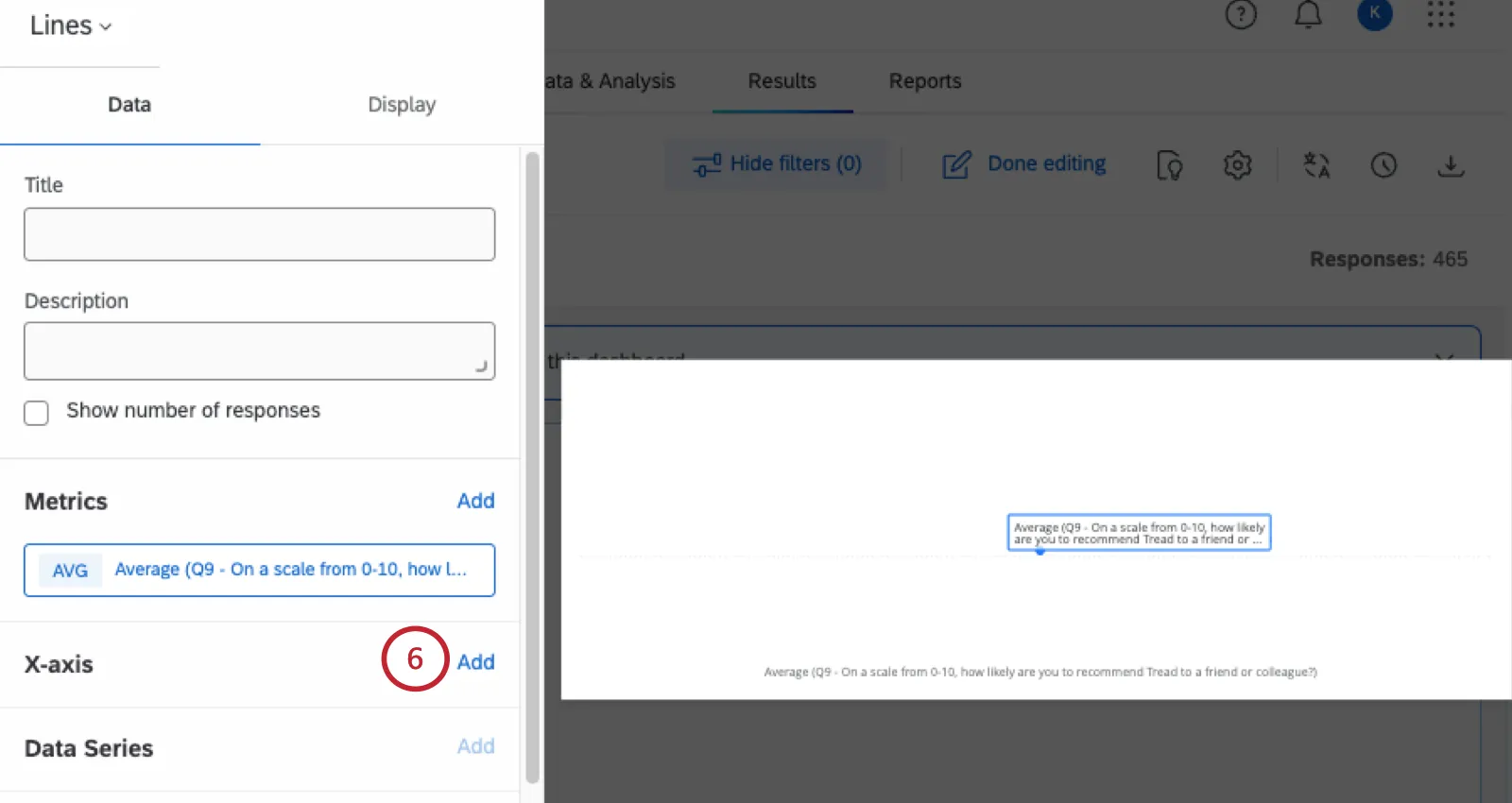This screenshot has height=803, width=1512.
Task: Open the Lines widget type dropdown
Action: [71, 26]
